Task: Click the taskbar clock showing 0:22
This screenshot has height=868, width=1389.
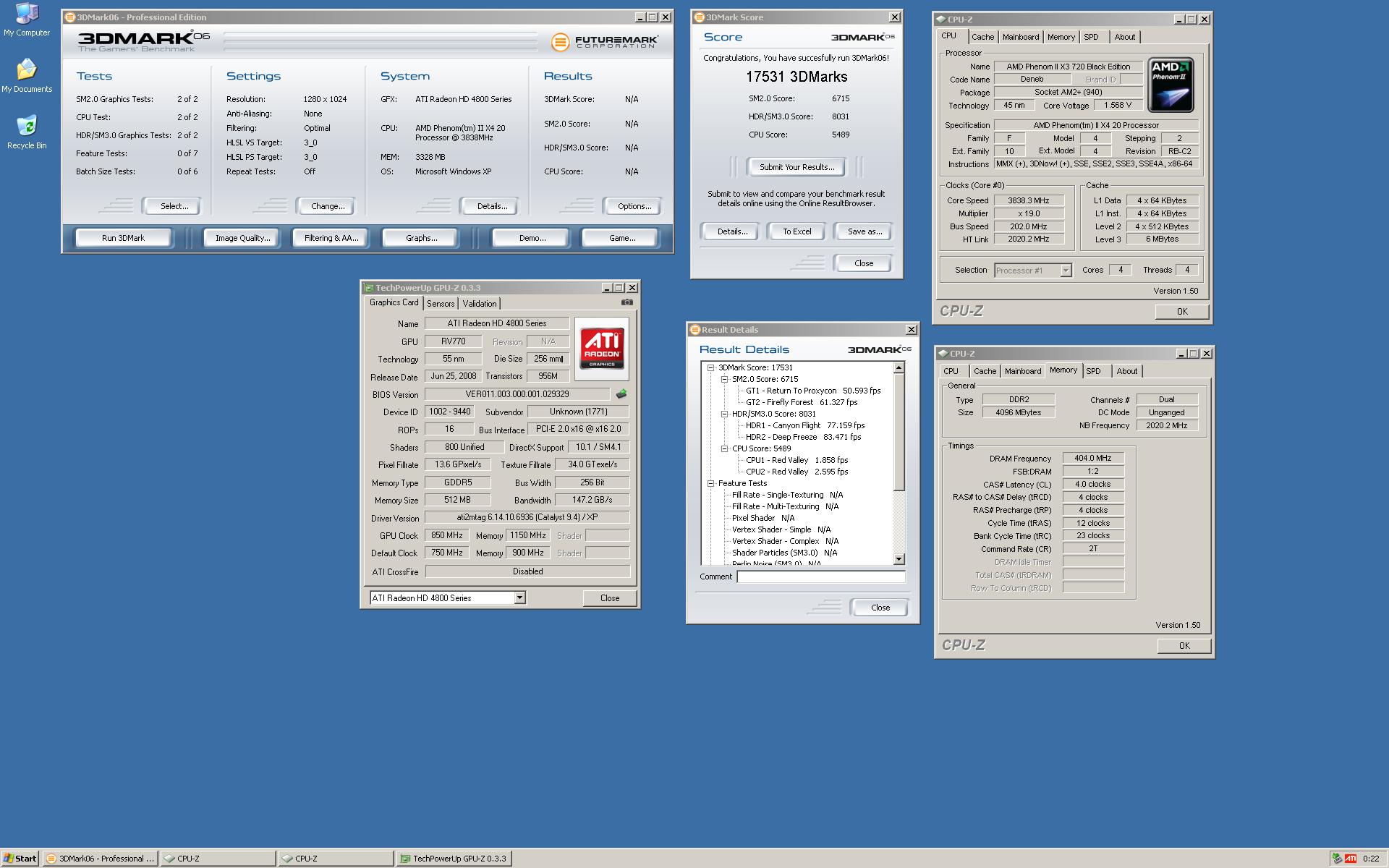Action: (x=1370, y=859)
